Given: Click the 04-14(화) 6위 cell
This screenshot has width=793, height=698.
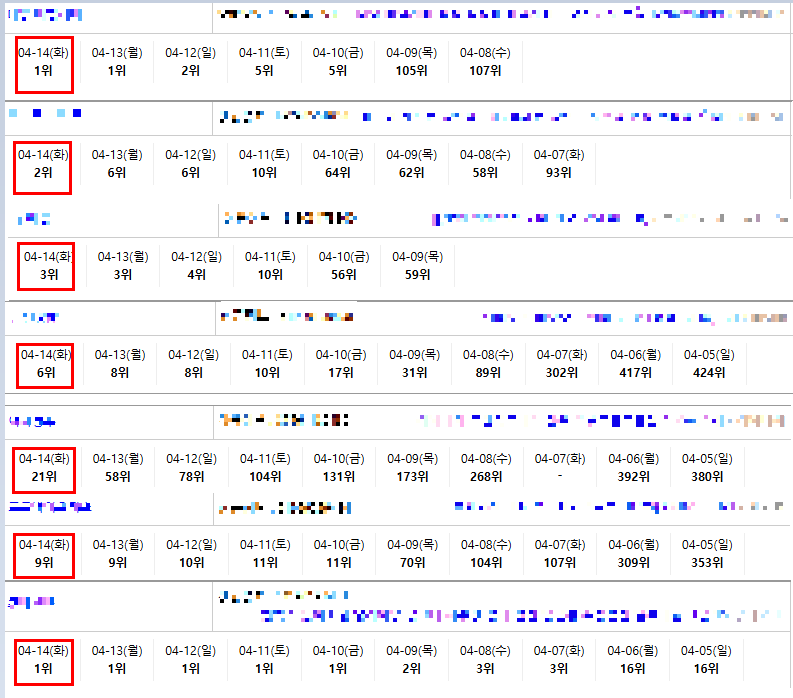Looking at the screenshot, I should coord(46,364).
